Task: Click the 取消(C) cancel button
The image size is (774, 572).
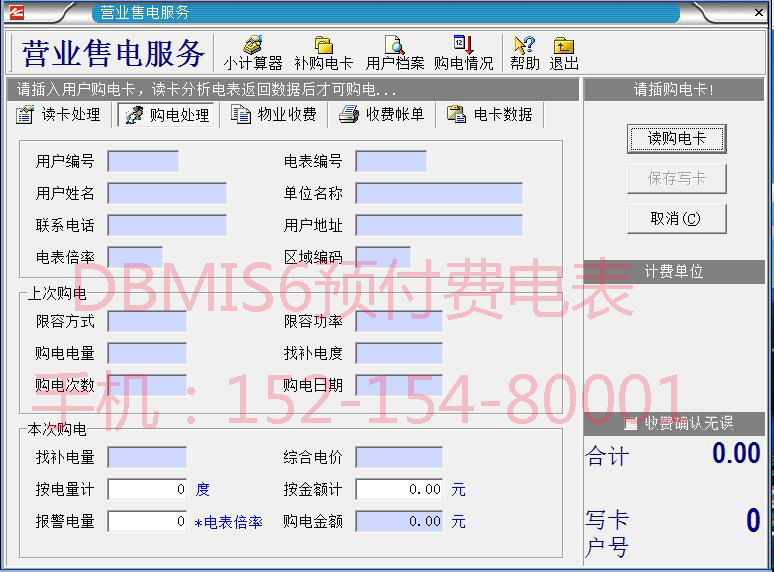Action: 676,218
